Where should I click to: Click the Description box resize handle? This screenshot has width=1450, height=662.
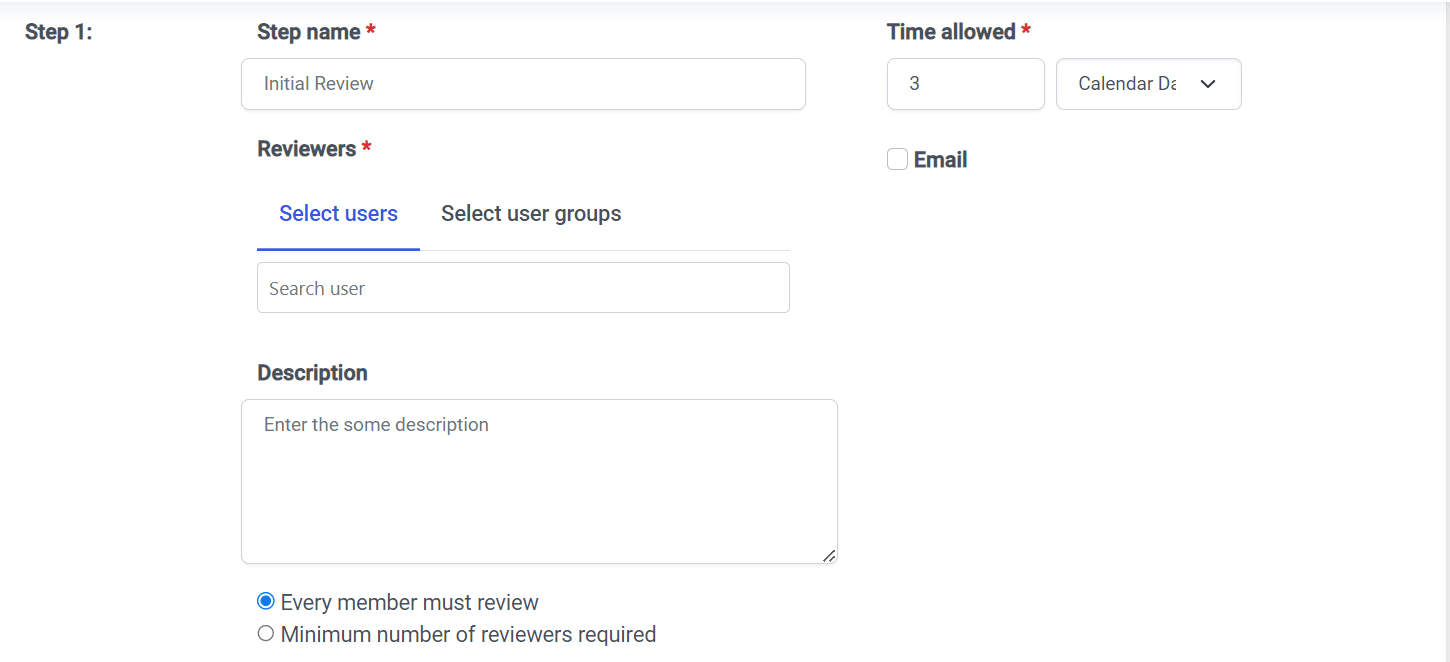tap(829, 555)
